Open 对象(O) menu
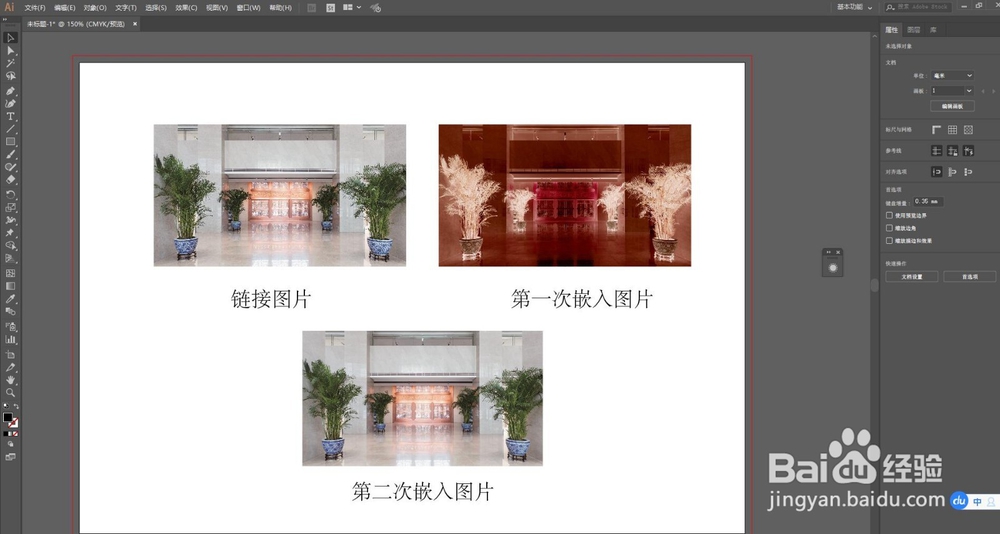The image size is (1000, 534). (x=95, y=8)
